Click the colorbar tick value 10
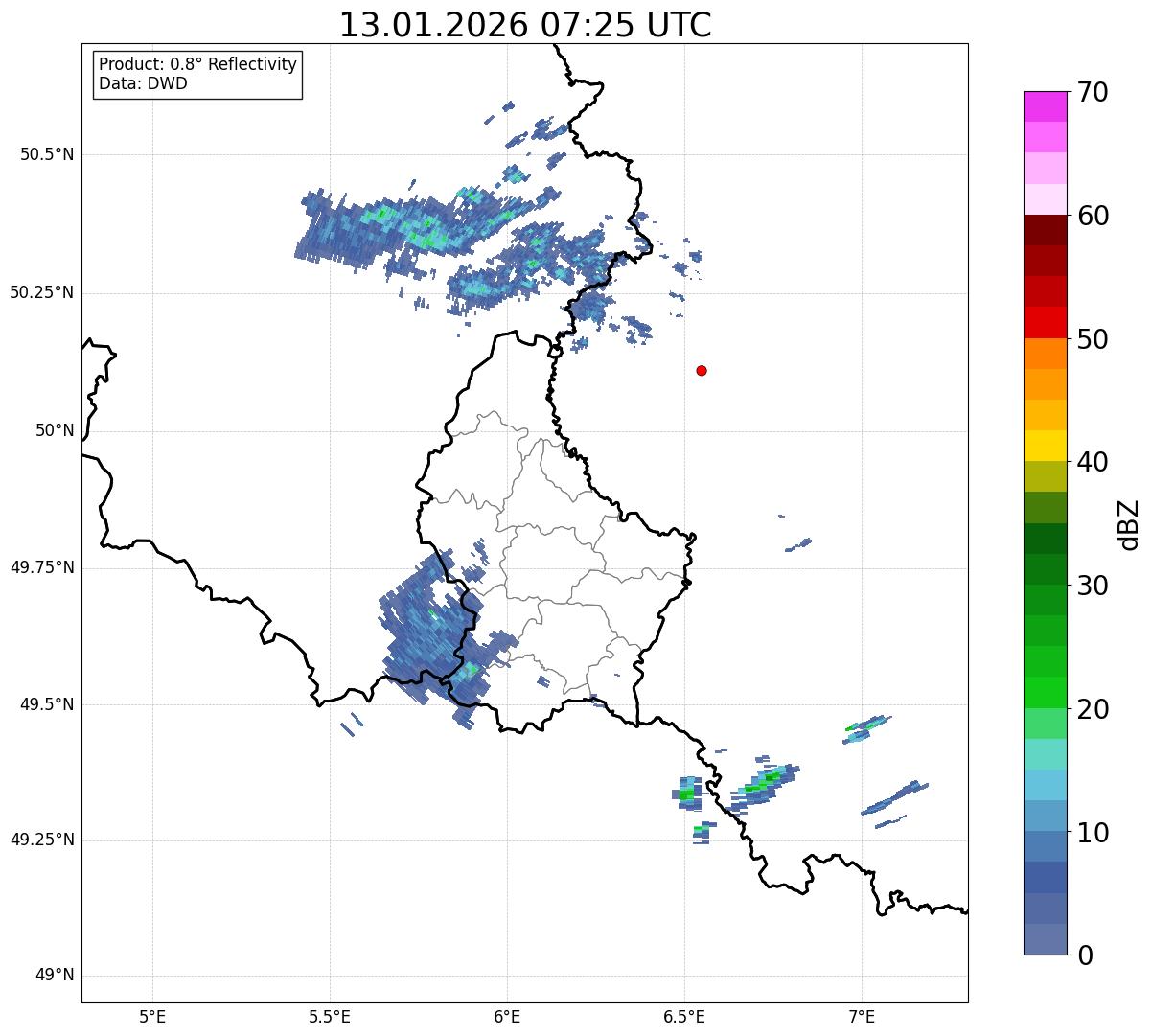Image resolution: width=1152 pixels, height=1036 pixels. (1093, 833)
